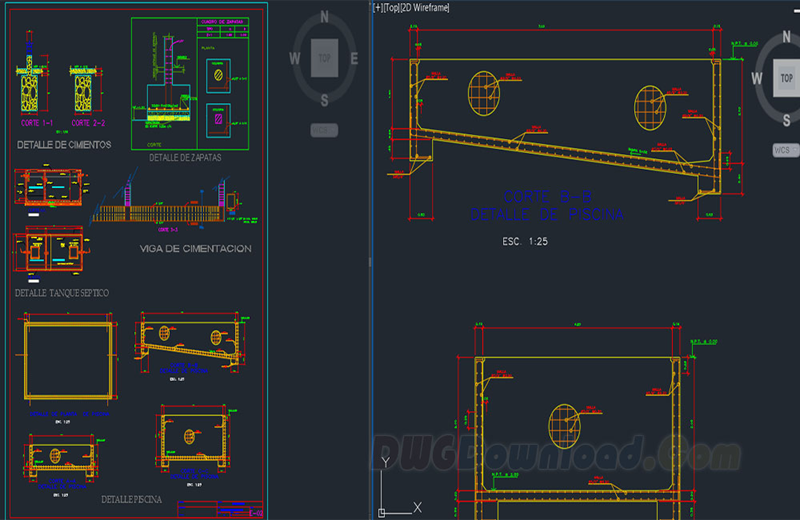
Task: Pick the right hatched circle in Corte B-B
Action: tap(650, 108)
